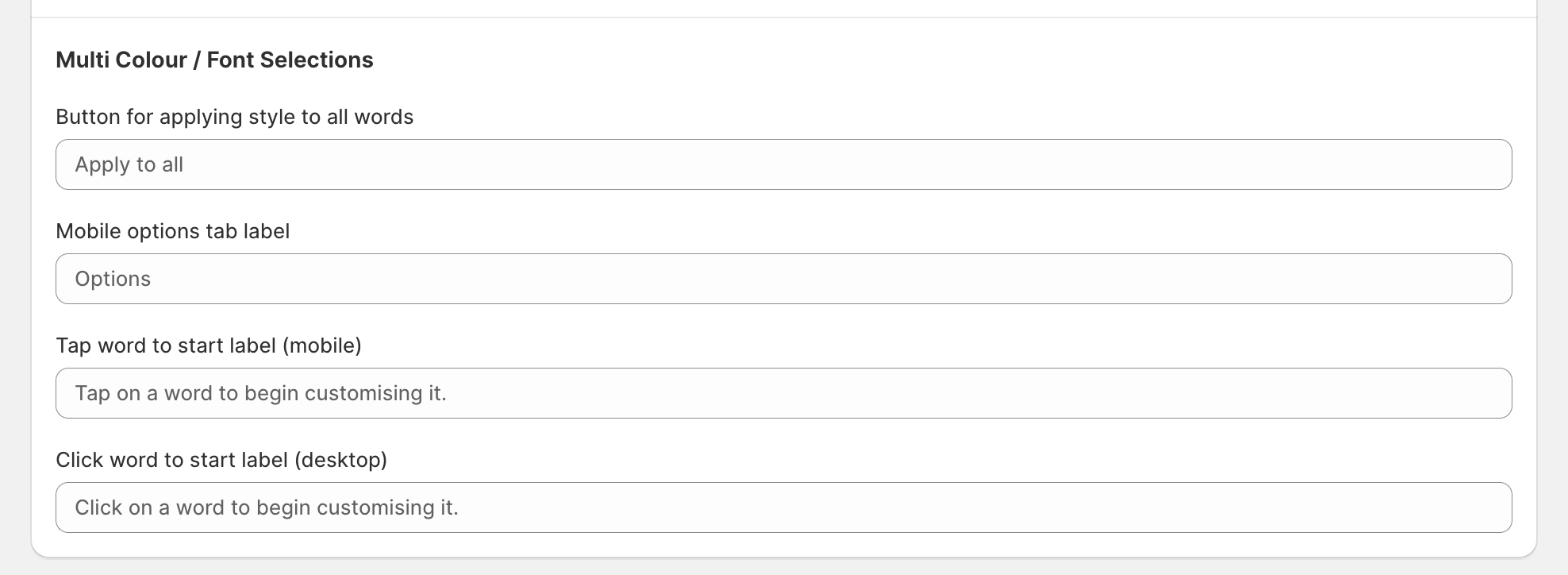This screenshot has height=575, width=1568.
Task: Click the "Multi Colour / Font Selections" heading
Action: 214,60
